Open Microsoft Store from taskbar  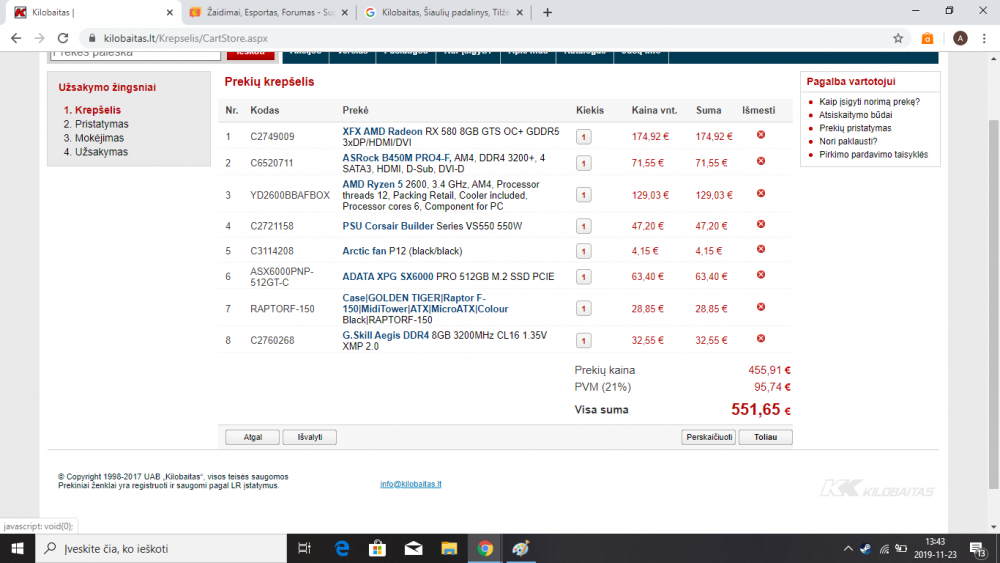coord(378,548)
